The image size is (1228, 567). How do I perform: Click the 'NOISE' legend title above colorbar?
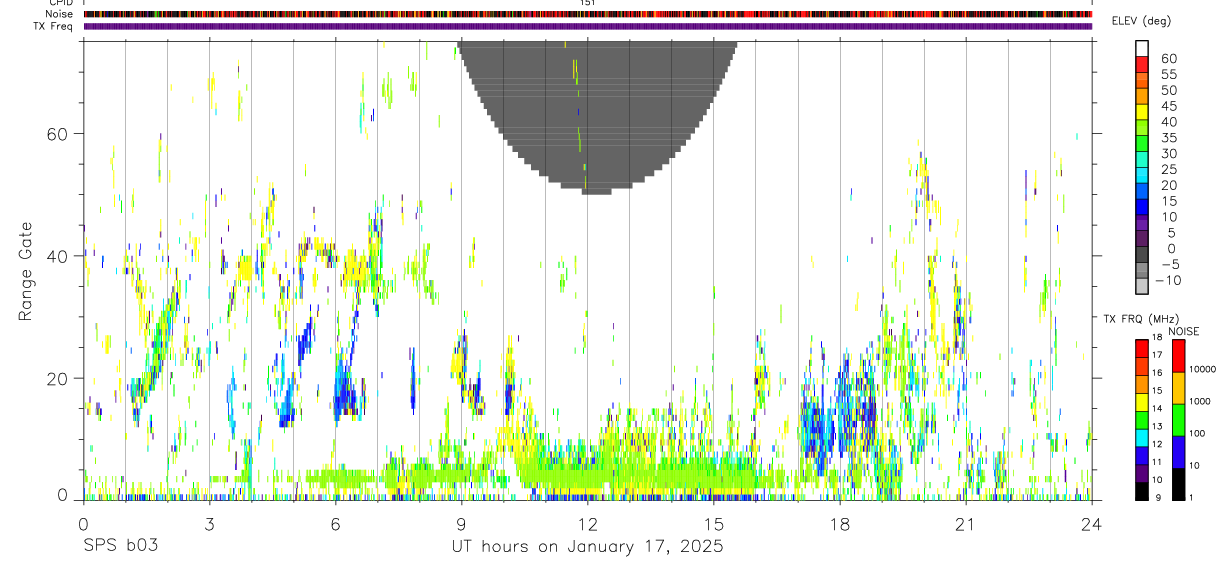(1184, 331)
